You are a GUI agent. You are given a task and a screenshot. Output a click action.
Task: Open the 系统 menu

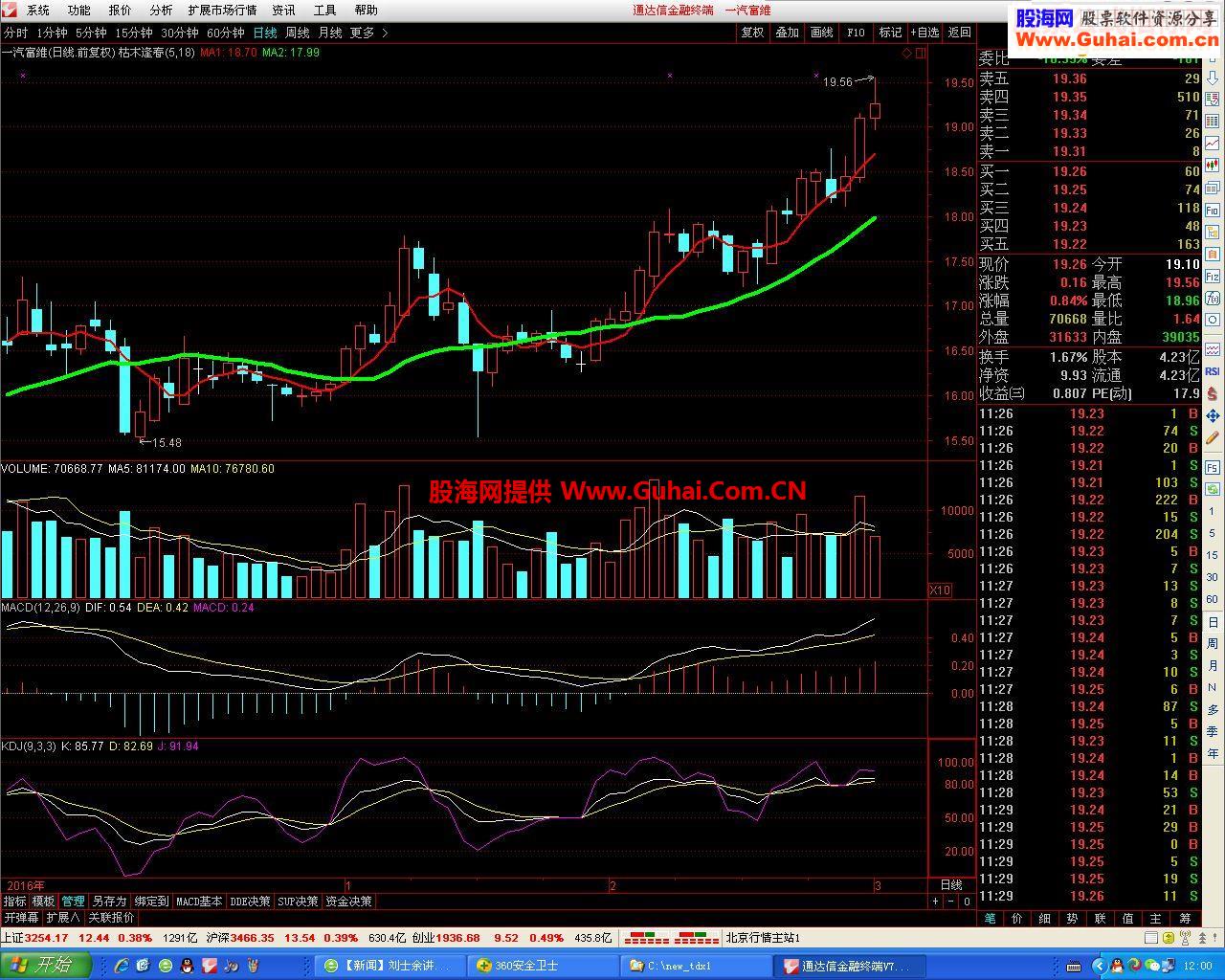coord(38,11)
